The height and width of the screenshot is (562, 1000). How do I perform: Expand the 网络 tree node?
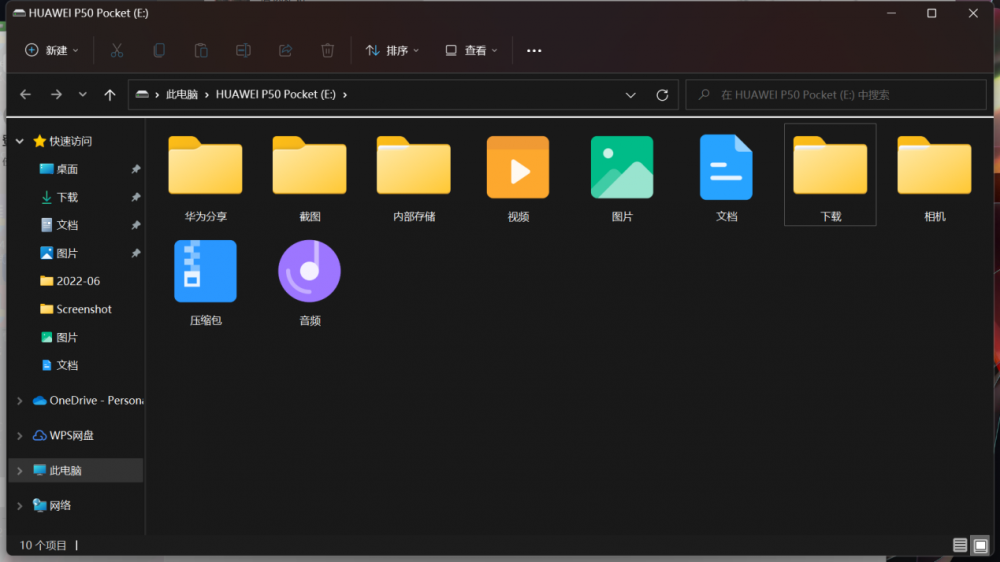[20, 506]
